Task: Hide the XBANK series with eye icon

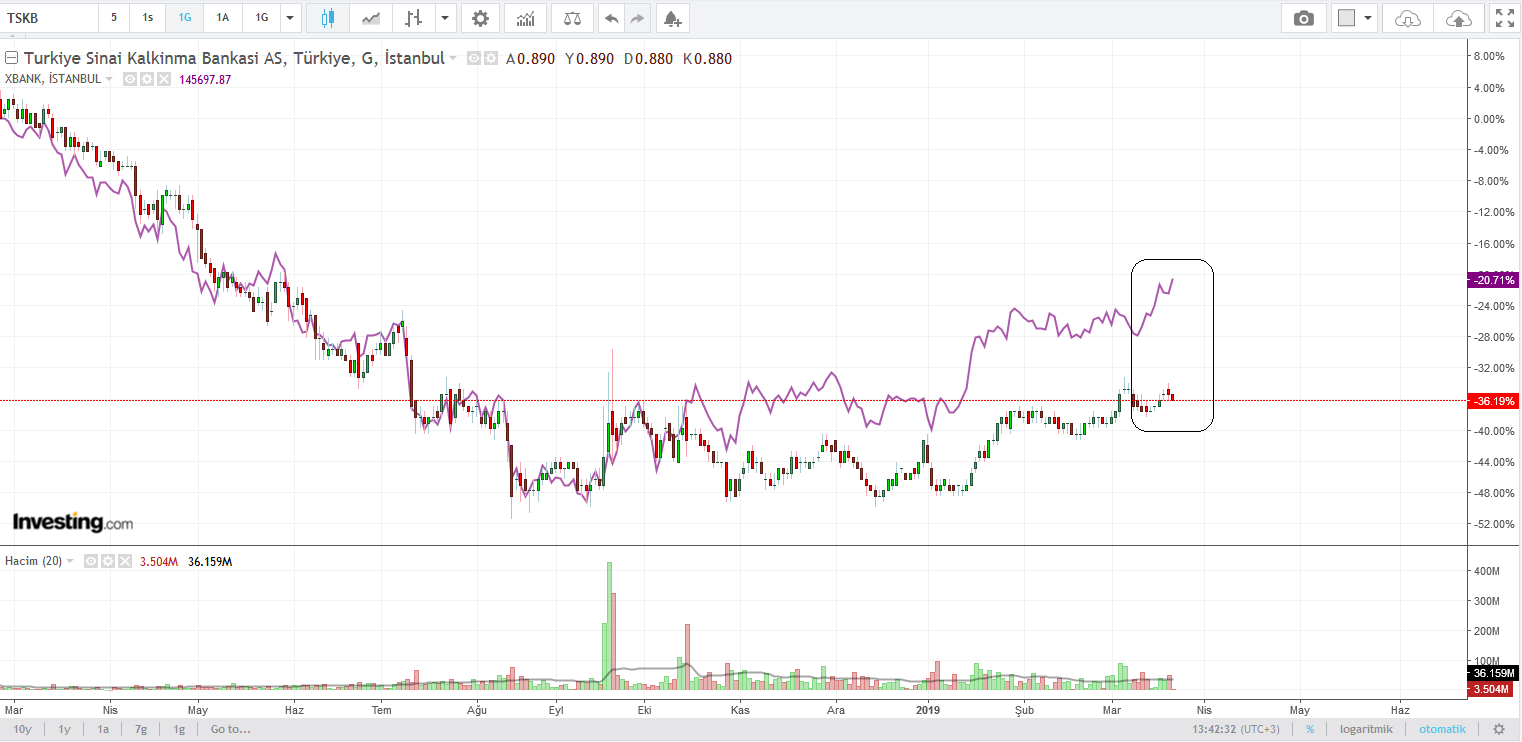Action: (x=130, y=79)
